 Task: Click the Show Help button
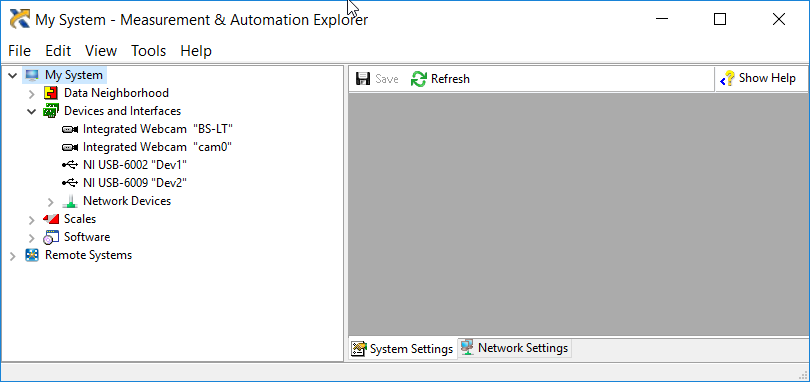[757, 79]
